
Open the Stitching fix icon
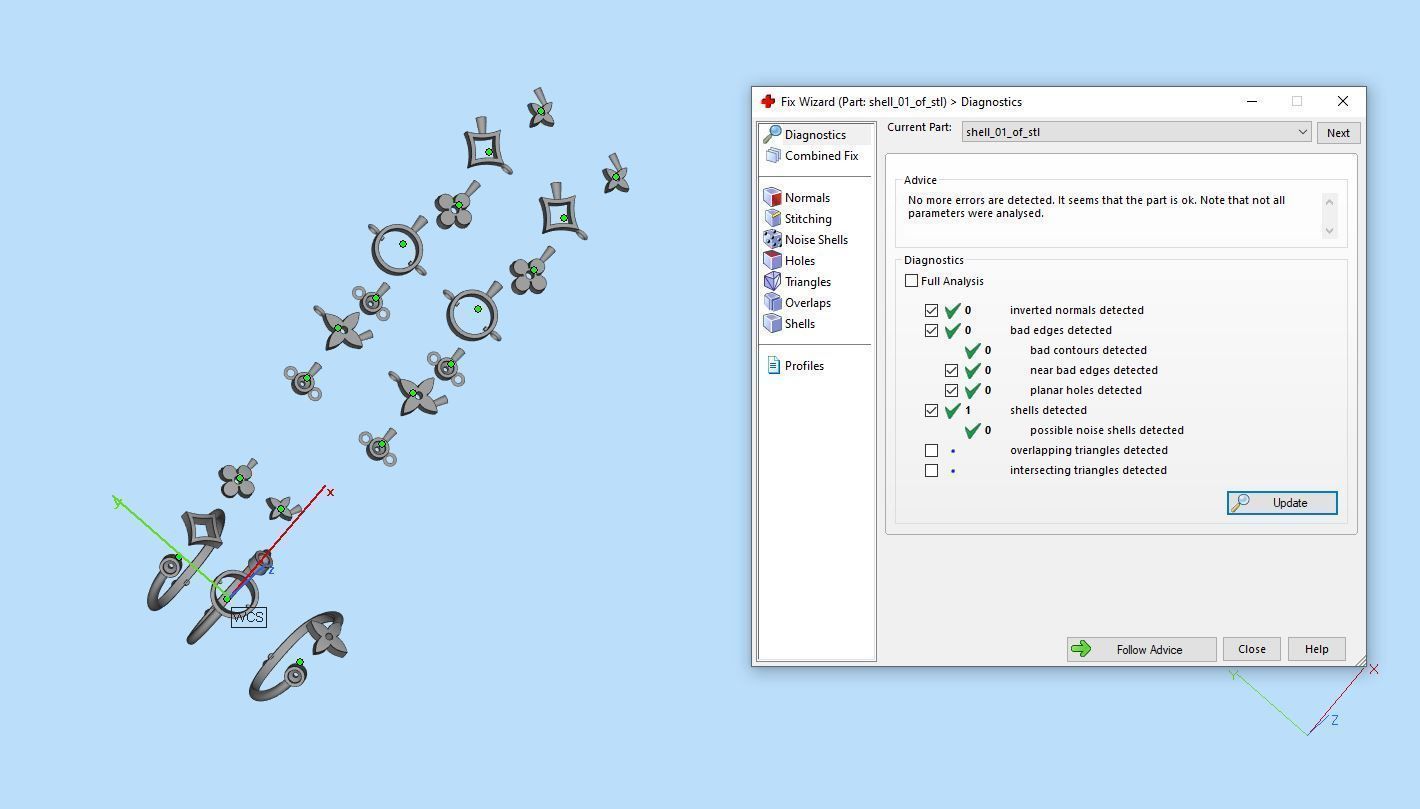click(772, 219)
